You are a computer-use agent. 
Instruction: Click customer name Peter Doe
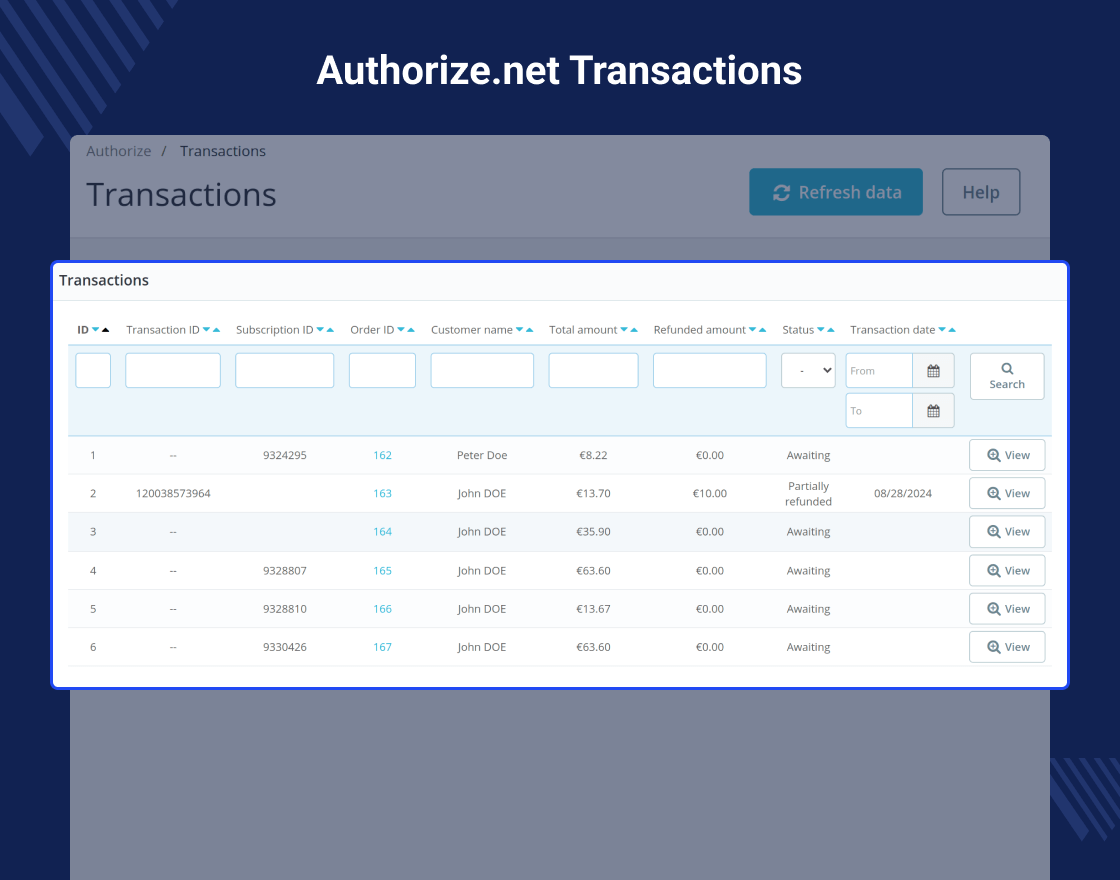click(x=482, y=455)
